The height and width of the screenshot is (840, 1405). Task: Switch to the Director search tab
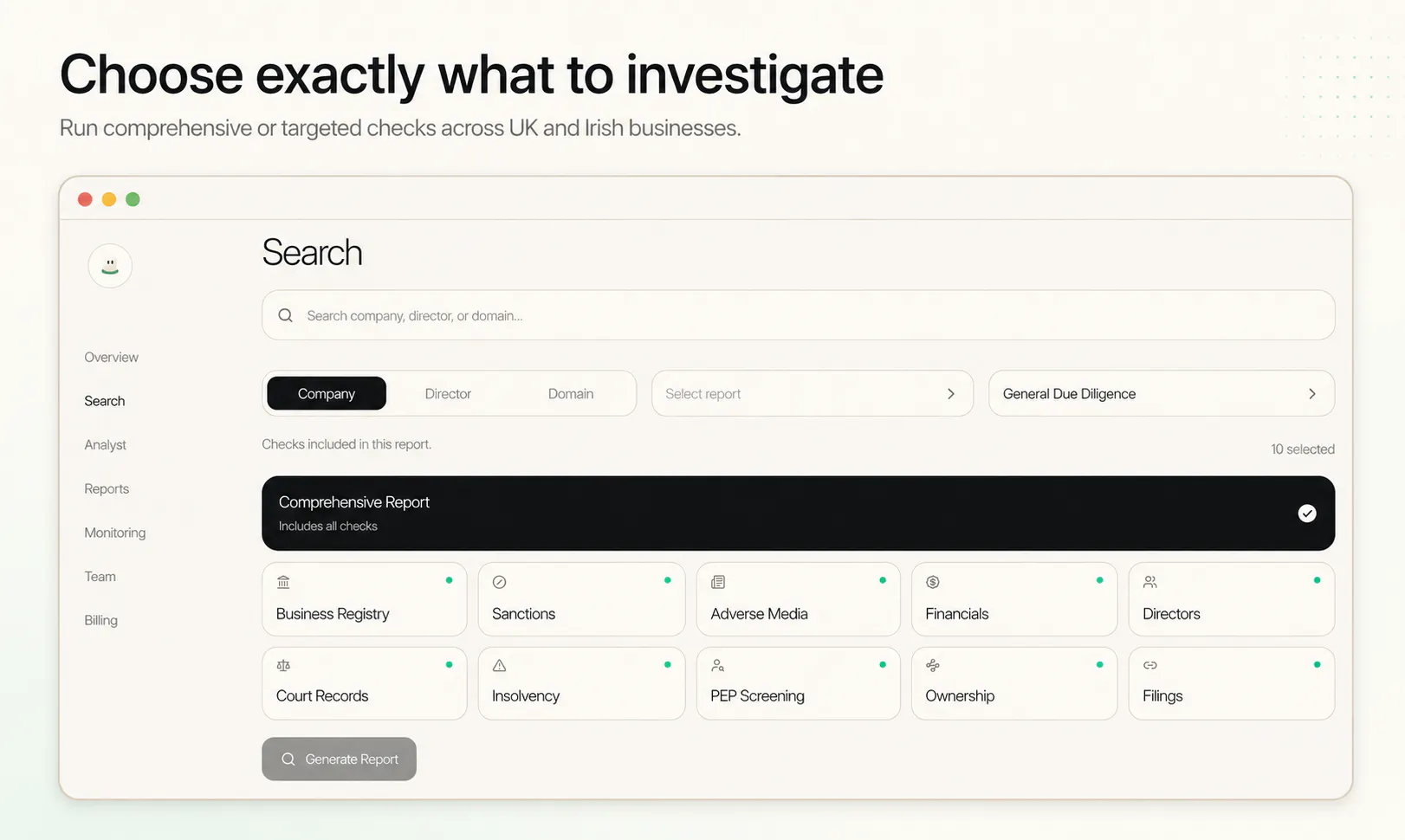tap(448, 393)
